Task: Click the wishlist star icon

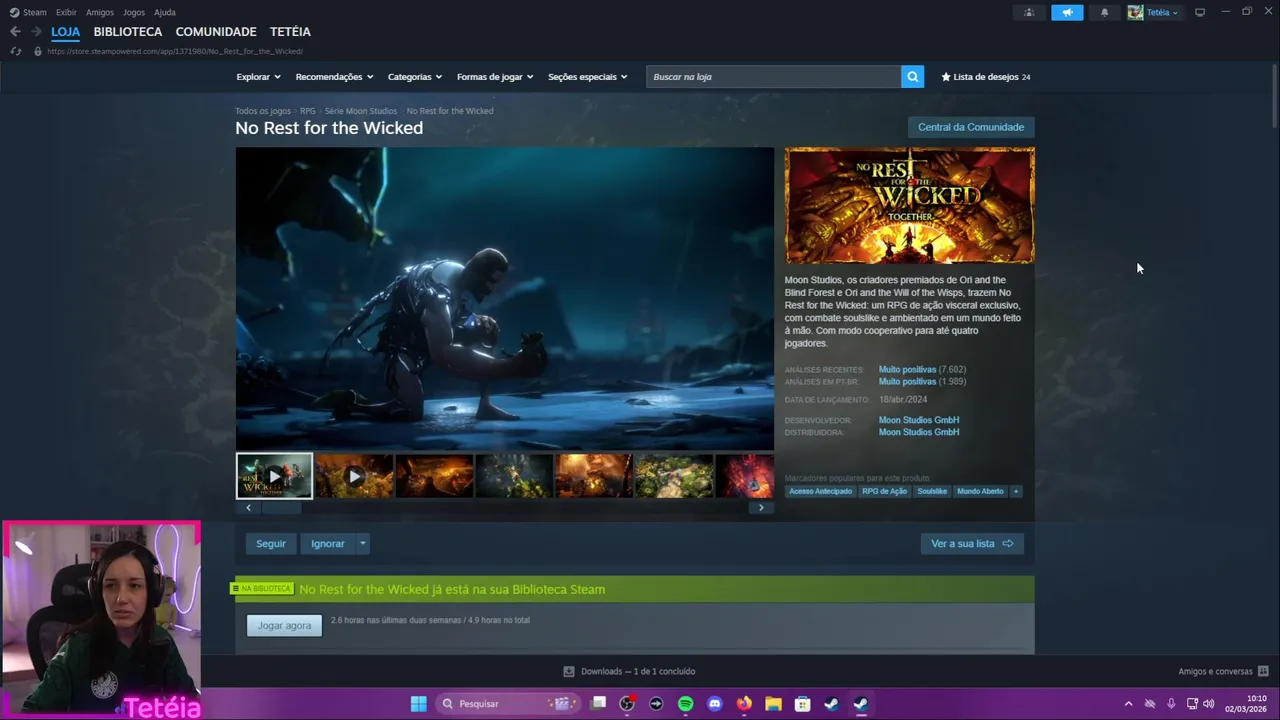Action: [946, 77]
